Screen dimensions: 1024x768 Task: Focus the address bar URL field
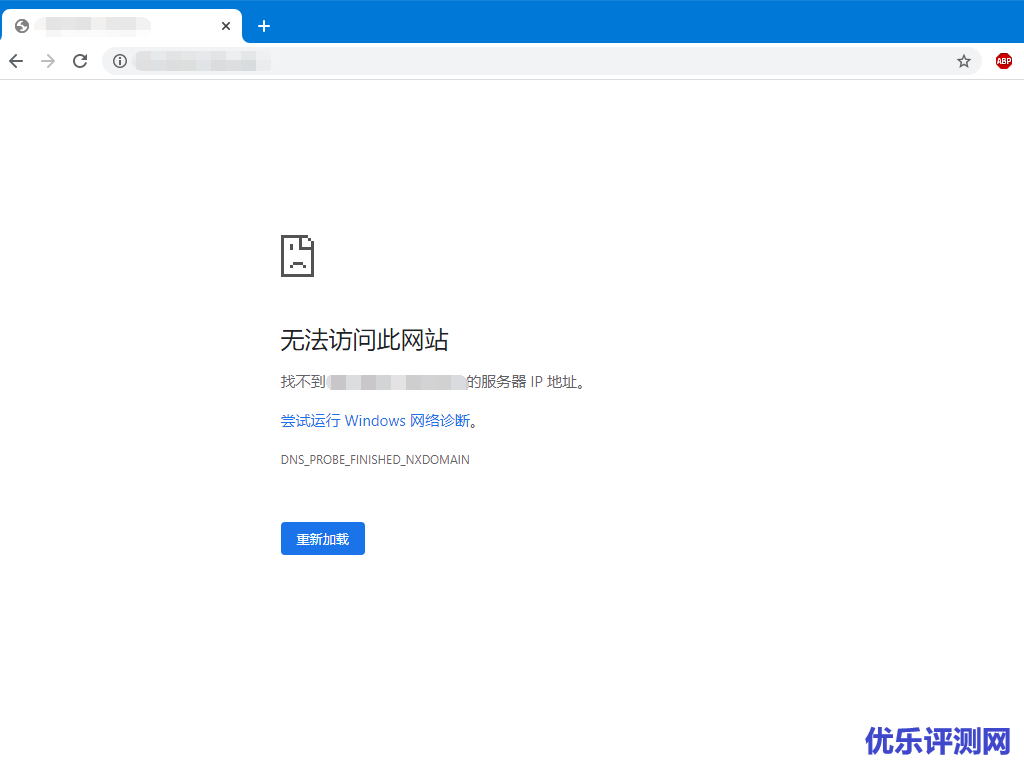coord(540,61)
